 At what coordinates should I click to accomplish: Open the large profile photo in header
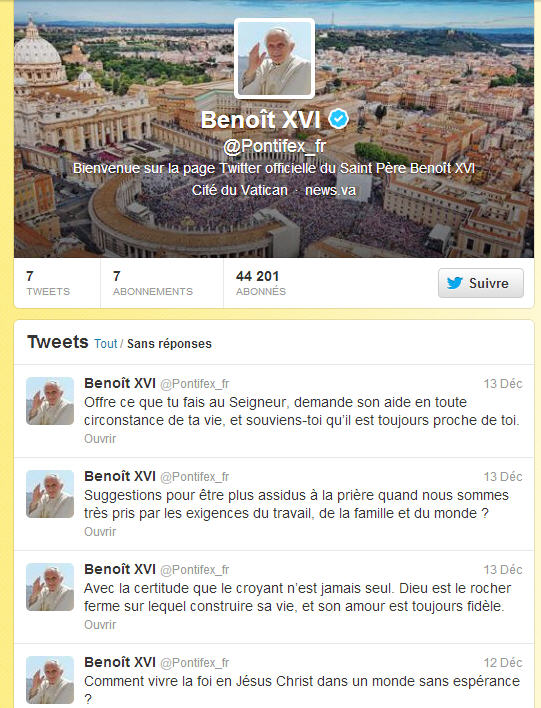tap(275, 59)
